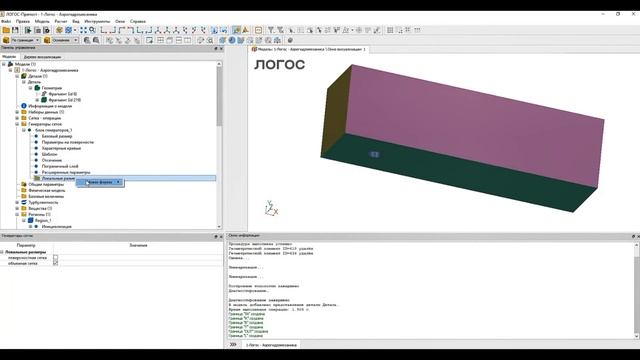Toggle the поверхностная сетка checkbox

click(56, 258)
